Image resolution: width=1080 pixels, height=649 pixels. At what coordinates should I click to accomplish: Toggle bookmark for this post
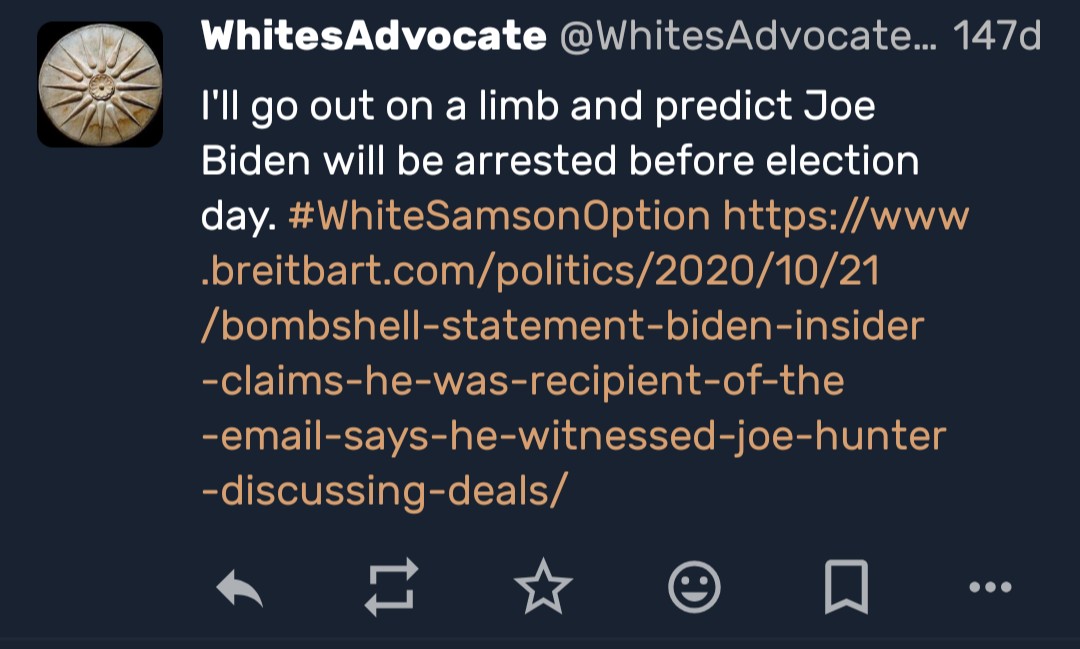(x=846, y=587)
